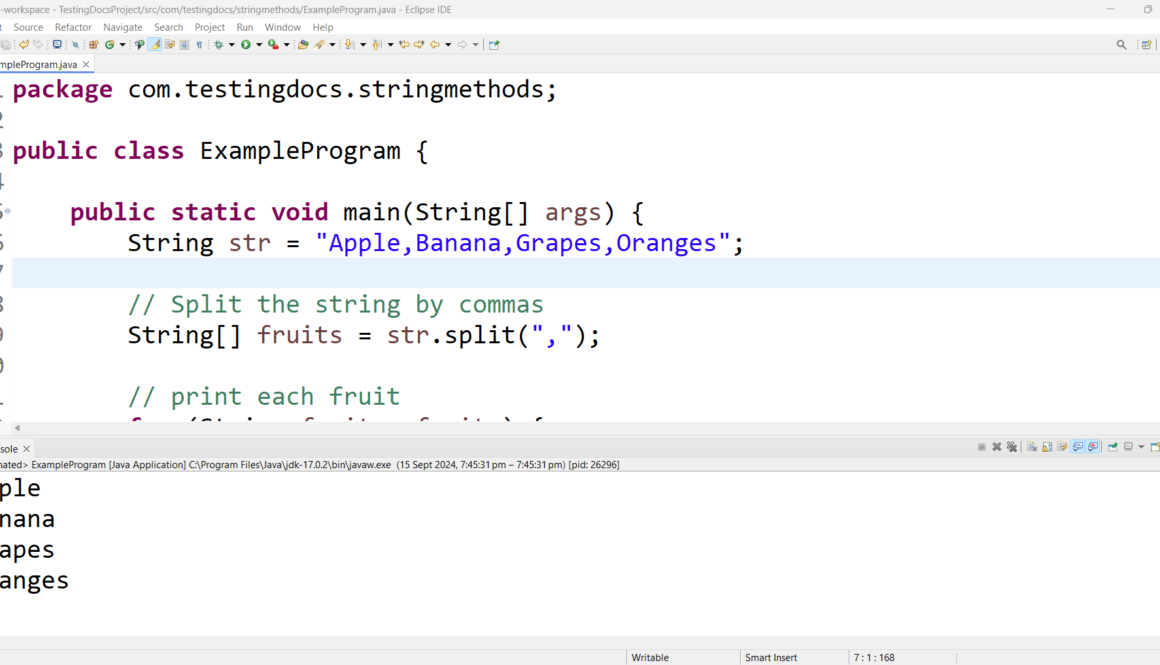Toggle Show Console on standard output change
The width and height of the screenshot is (1160, 665).
tap(1078, 447)
